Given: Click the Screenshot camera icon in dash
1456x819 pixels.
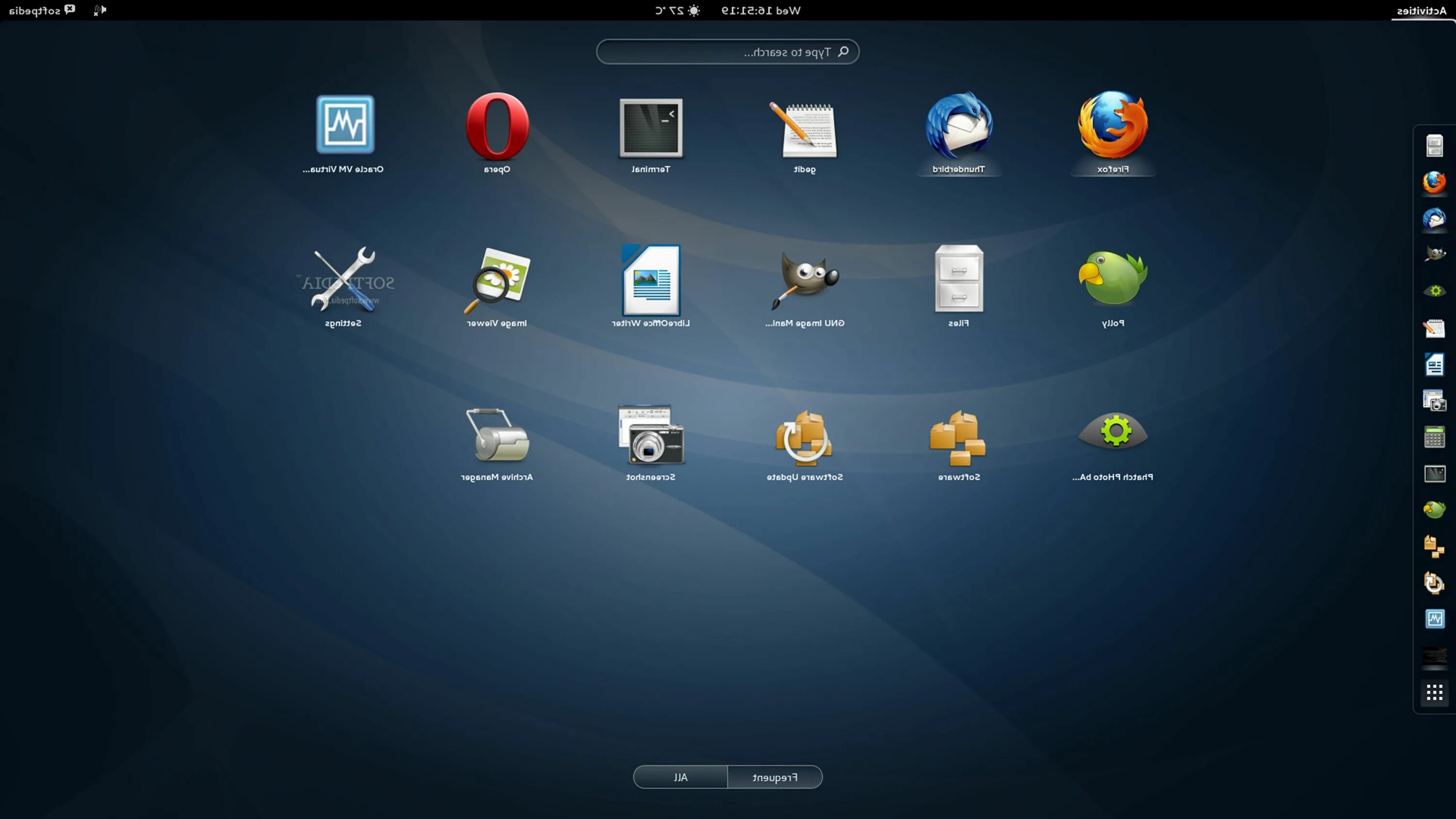Looking at the screenshot, I should 1434,401.
